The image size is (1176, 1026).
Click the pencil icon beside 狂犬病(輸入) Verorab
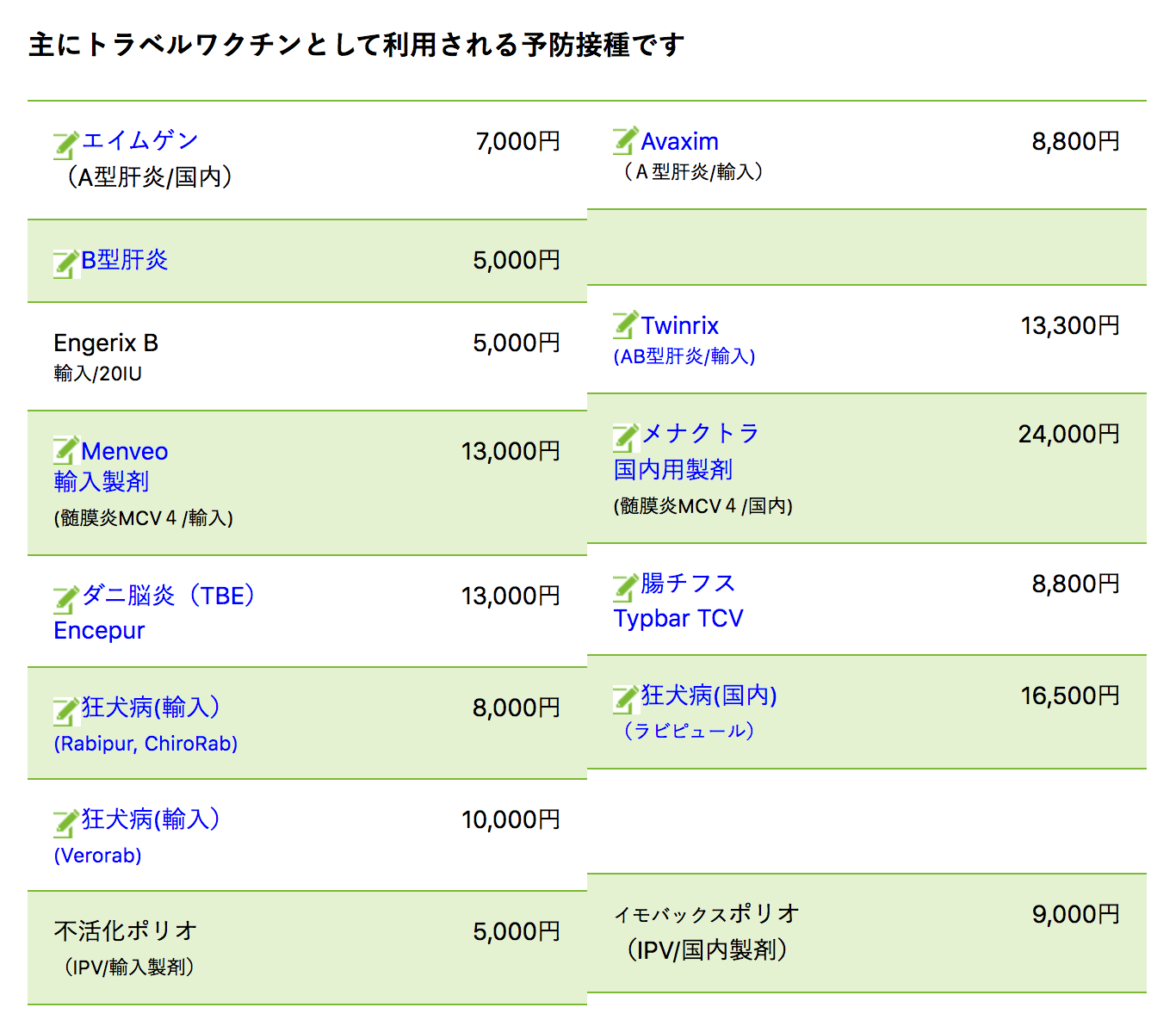(x=67, y=824)
